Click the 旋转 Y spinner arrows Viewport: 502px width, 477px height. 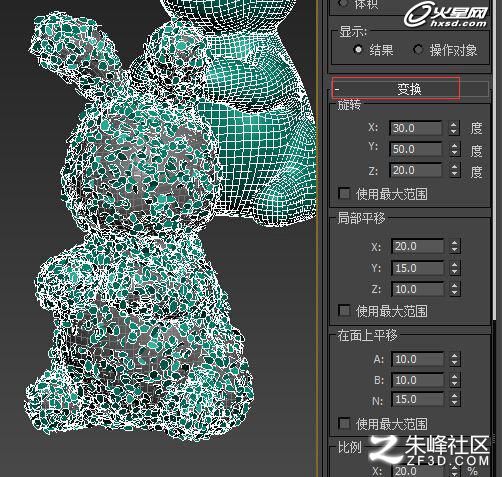[454, 149]
